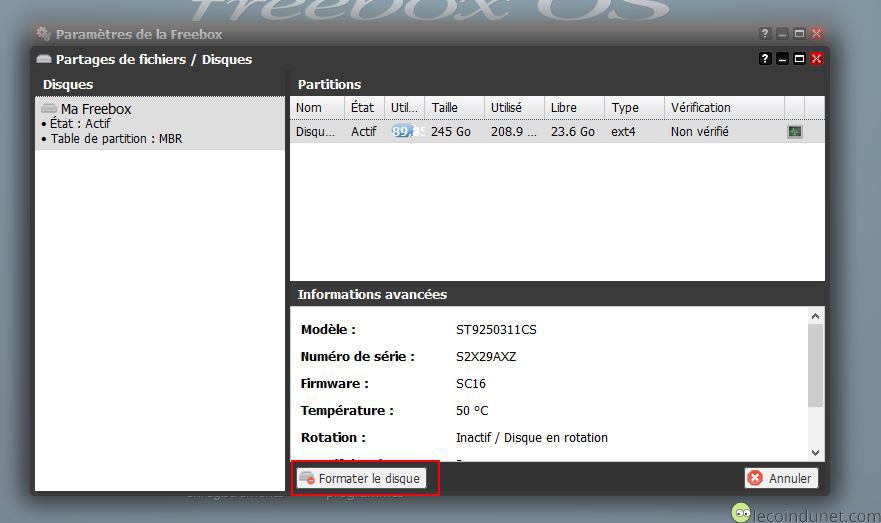Screen dimensions: 881x523
Task: Maximize the Paramètres de la Freebox window
Action: (799, 34)
